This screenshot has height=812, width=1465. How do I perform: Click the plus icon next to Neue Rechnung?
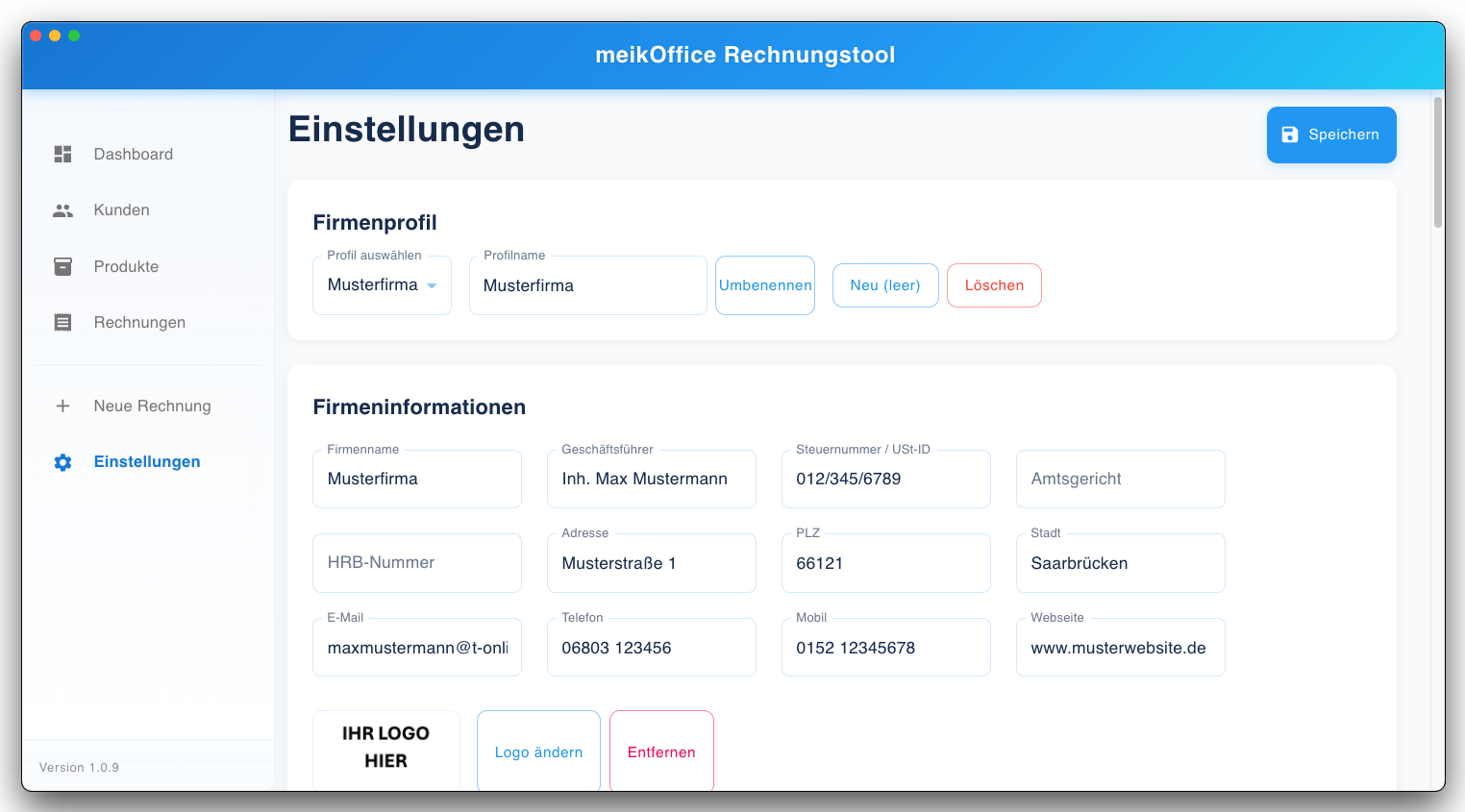(62, 406)
